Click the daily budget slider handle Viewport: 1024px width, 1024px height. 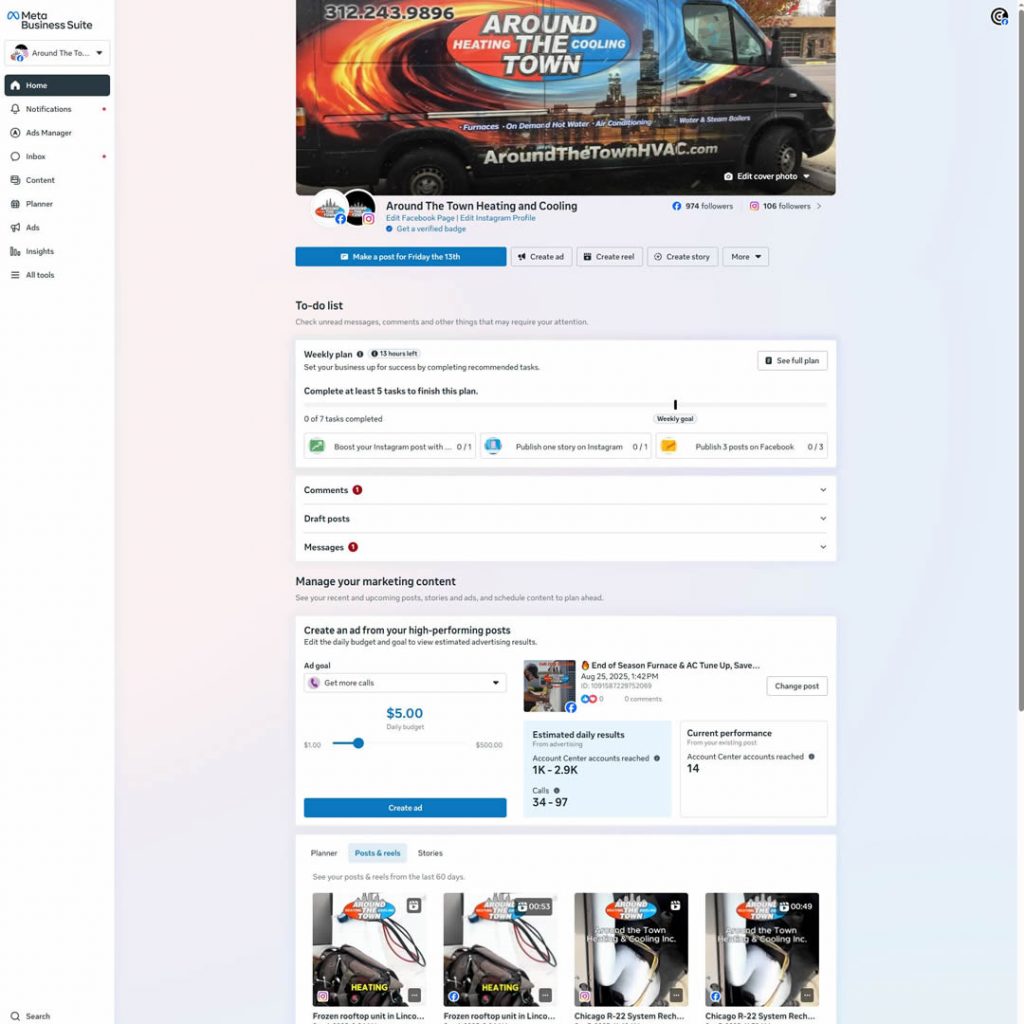click(x=358, y=743)
